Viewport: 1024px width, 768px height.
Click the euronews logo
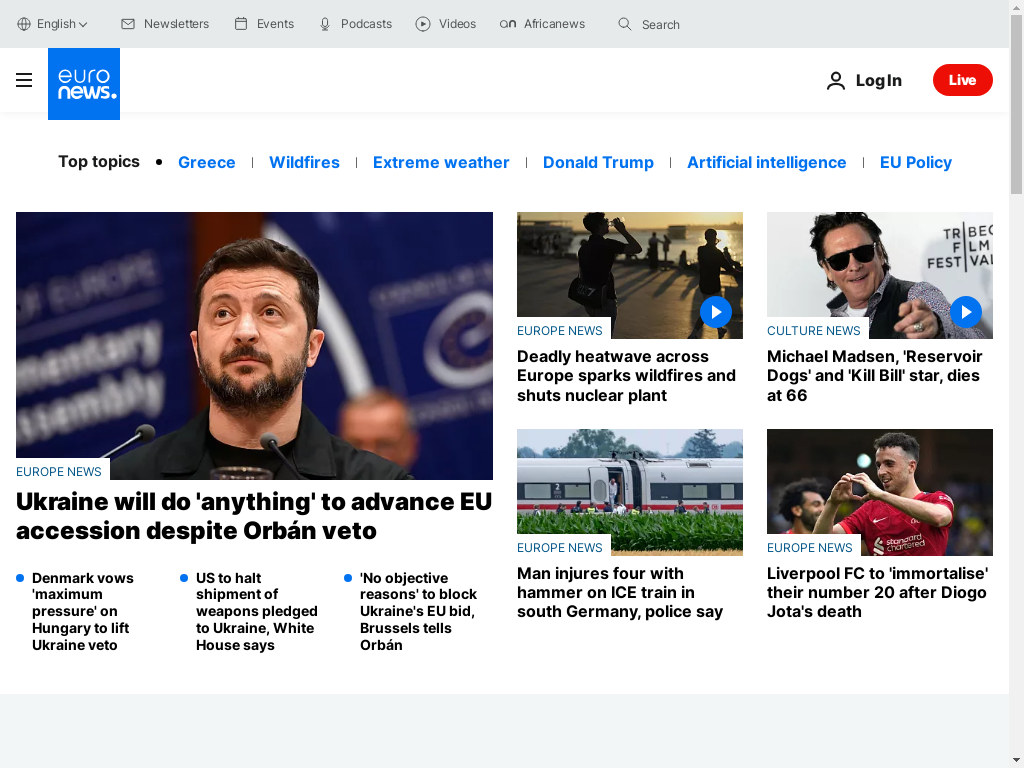(84, 84)
